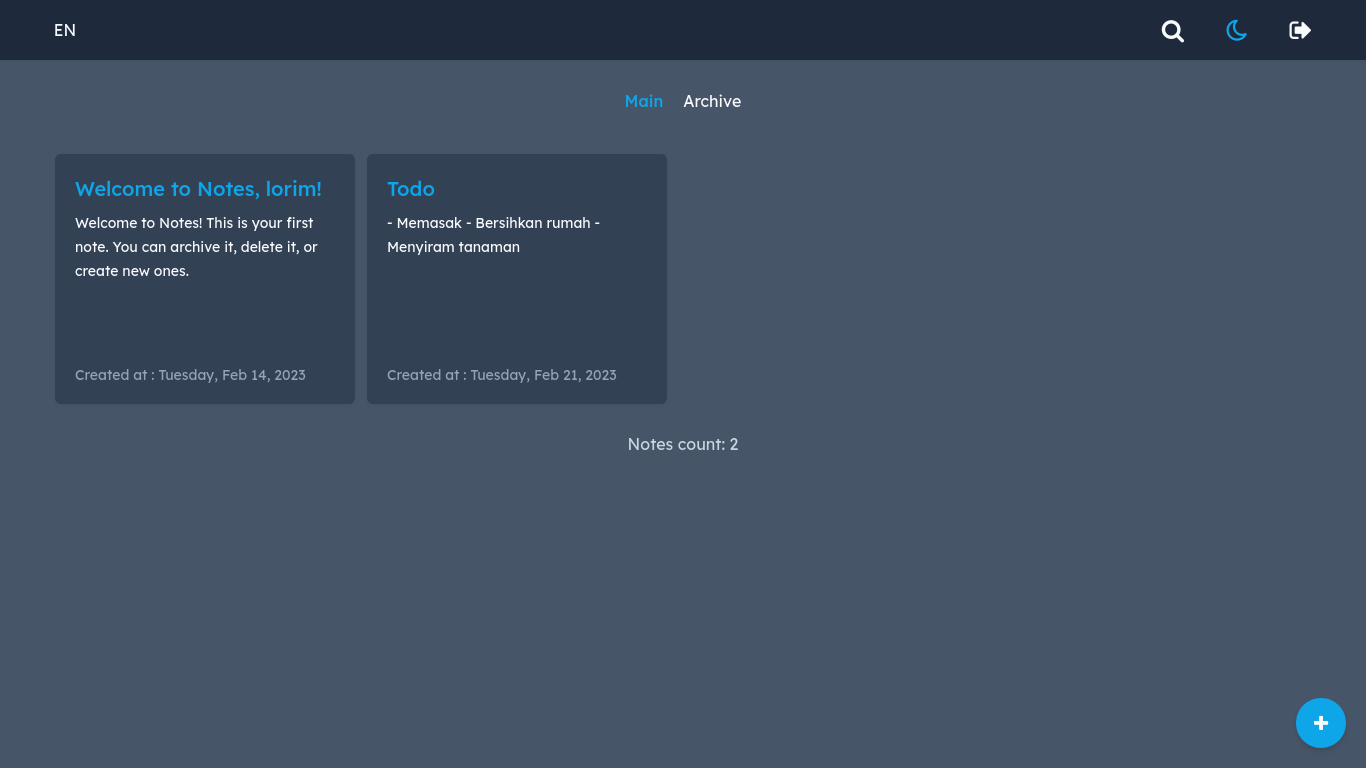Click the 'Welcome to Notes' card heading

click(198, 189)
